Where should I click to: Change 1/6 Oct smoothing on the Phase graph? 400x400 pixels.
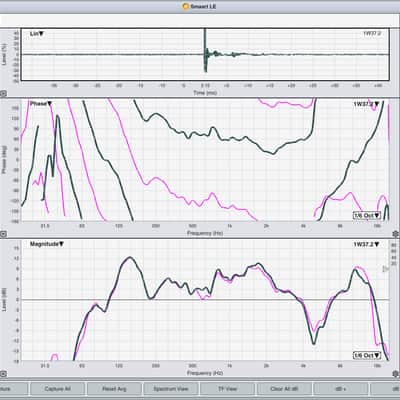point(367,215)
